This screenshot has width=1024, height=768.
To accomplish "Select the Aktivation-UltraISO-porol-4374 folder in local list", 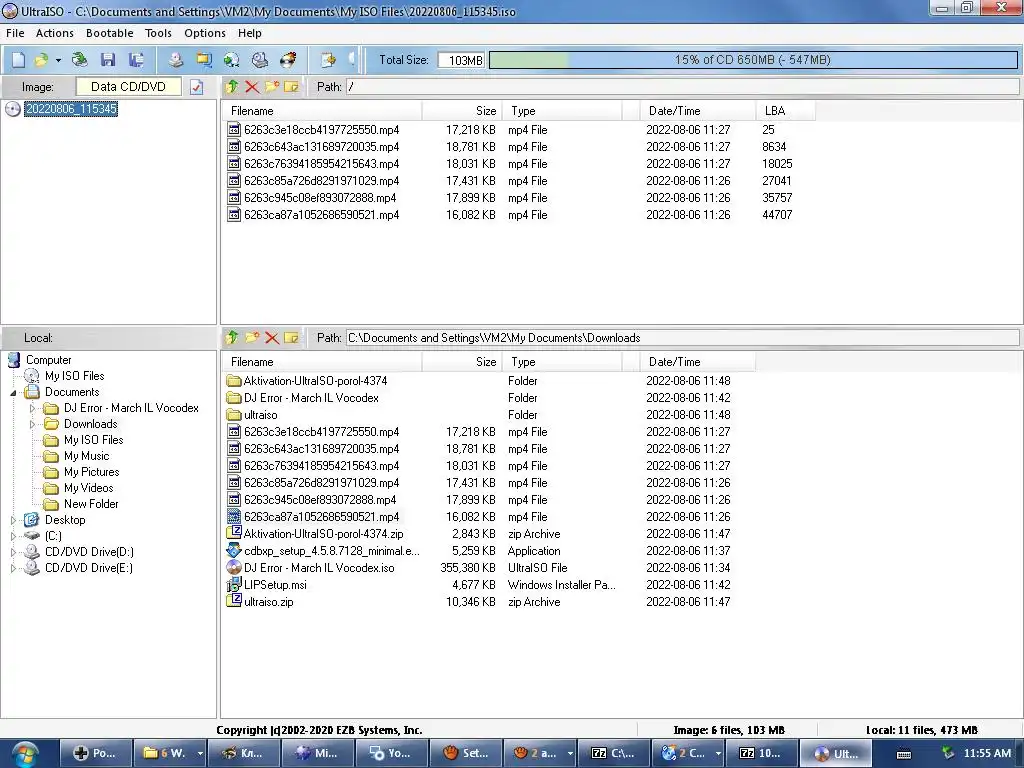I will pyautogui.click(x=315, y=381).
